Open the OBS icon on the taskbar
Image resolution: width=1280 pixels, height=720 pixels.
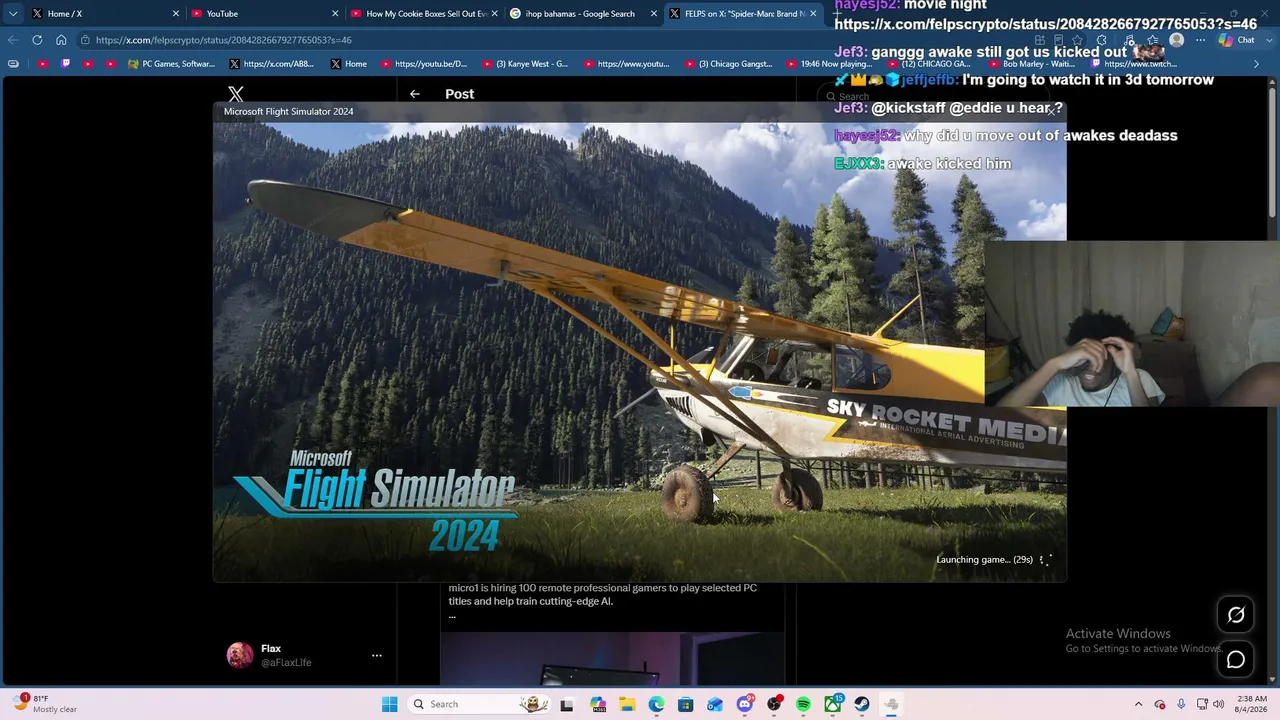[774, 704]
